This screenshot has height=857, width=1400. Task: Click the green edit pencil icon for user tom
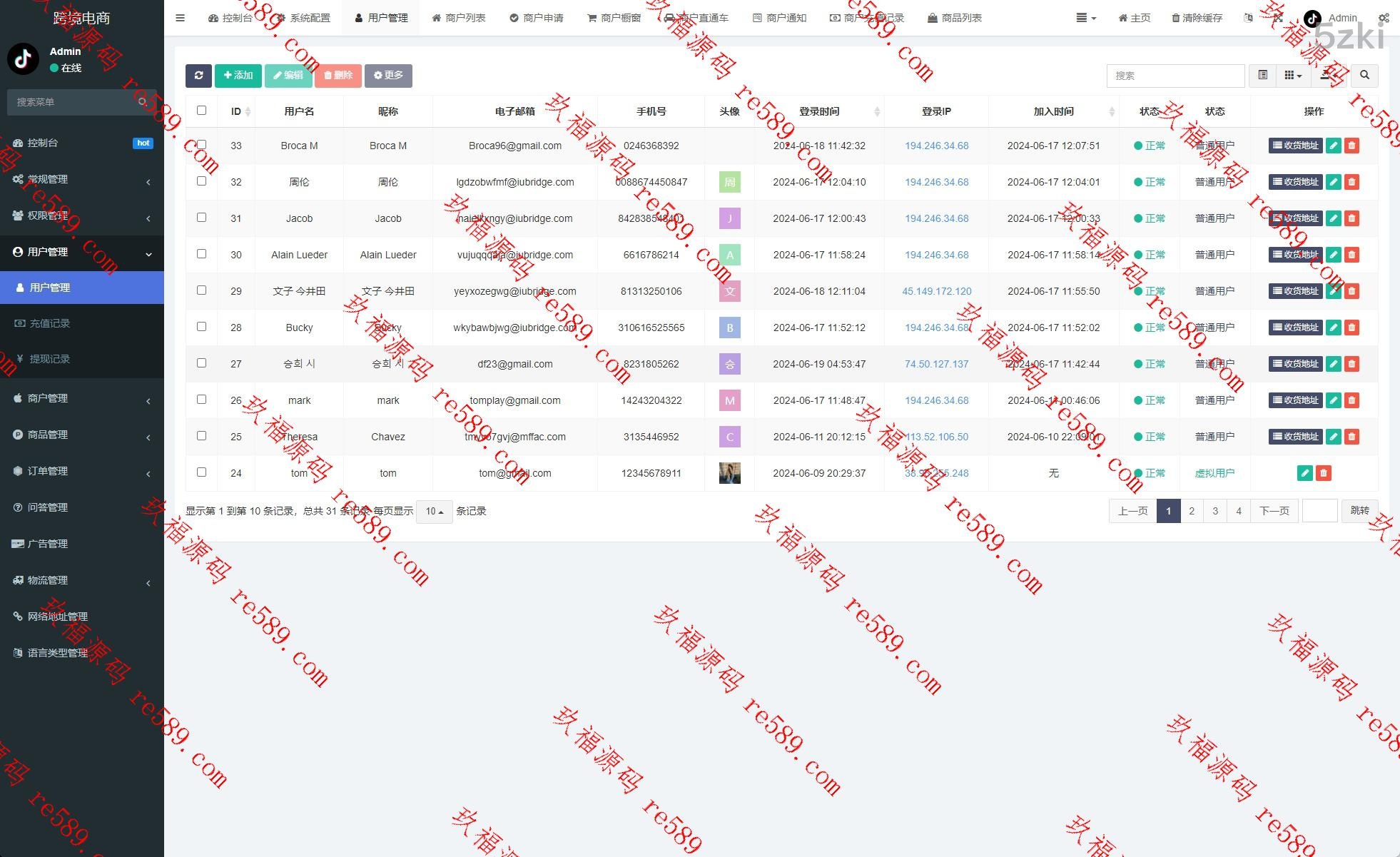tap(1304, 473)
